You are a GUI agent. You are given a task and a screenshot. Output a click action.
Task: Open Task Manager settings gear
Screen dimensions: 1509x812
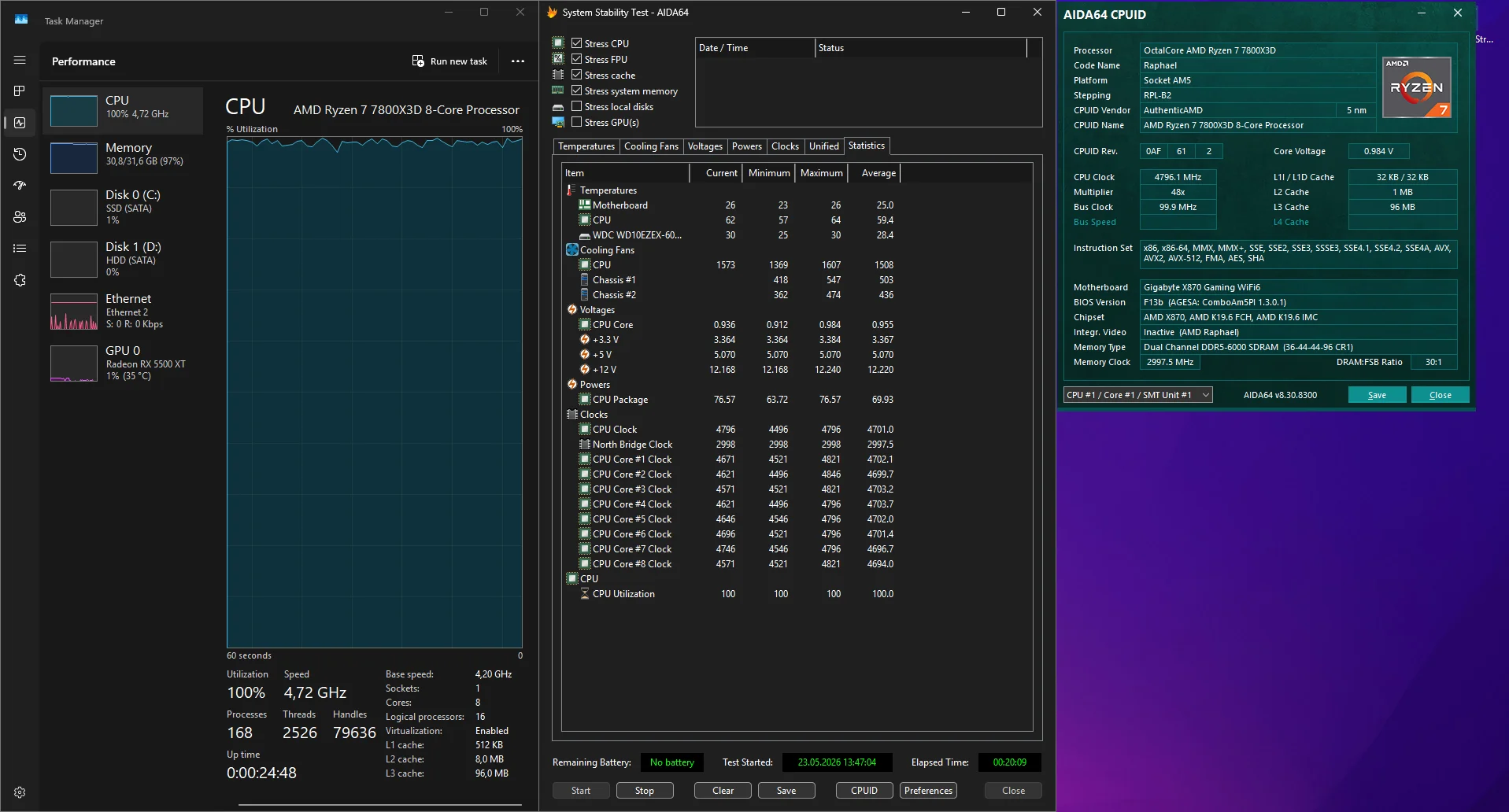pyautogui.click(x=20, y=792)
